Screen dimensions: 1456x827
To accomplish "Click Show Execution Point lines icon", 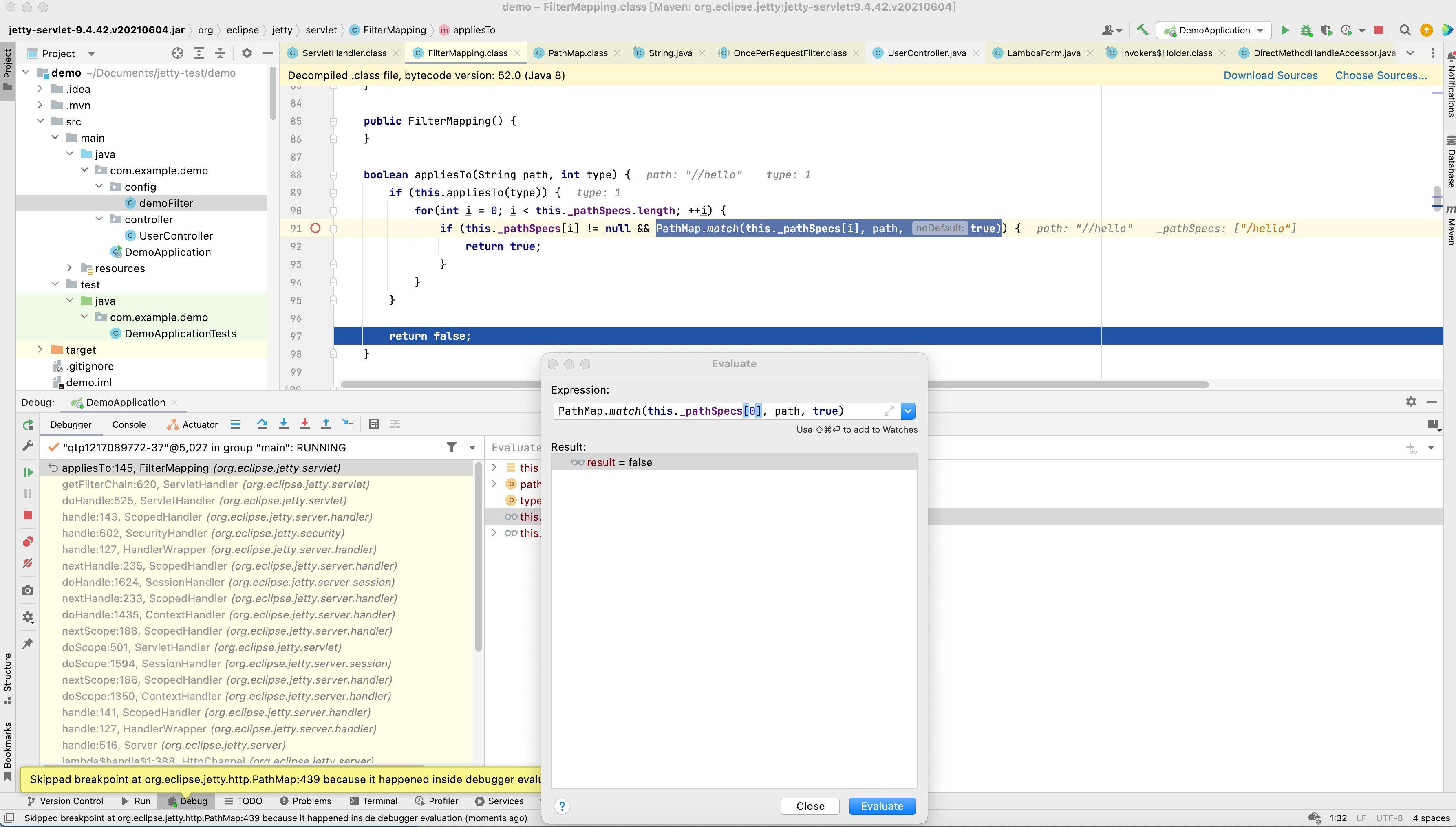I will pos(235,424).
